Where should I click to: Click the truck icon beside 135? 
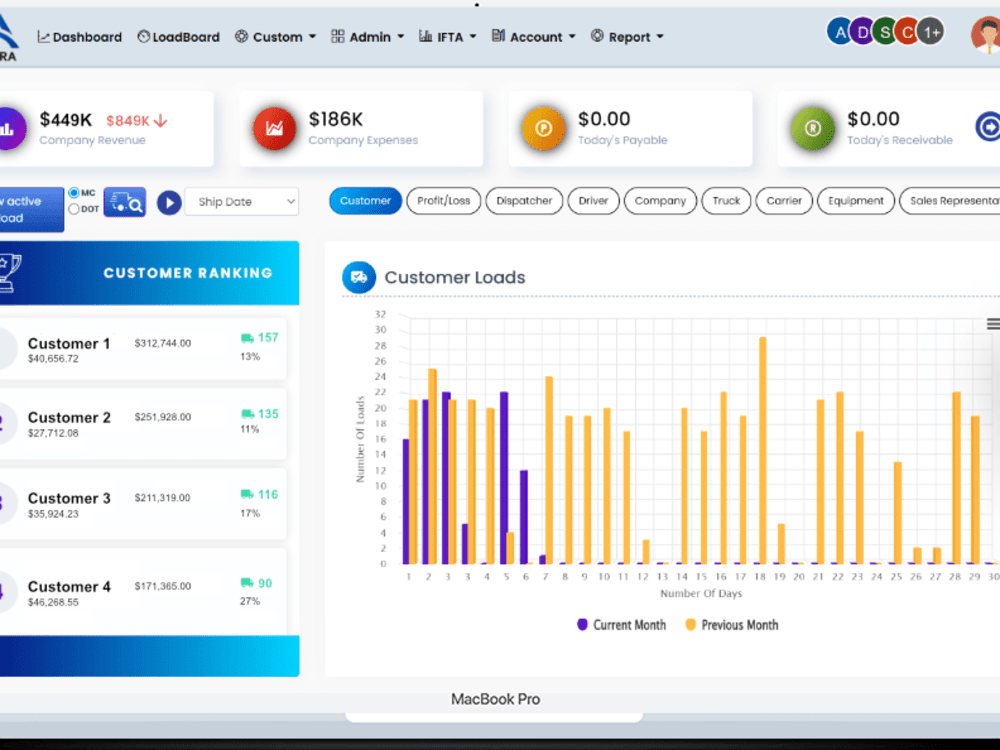pyautogui.click(x=247, y=414)
